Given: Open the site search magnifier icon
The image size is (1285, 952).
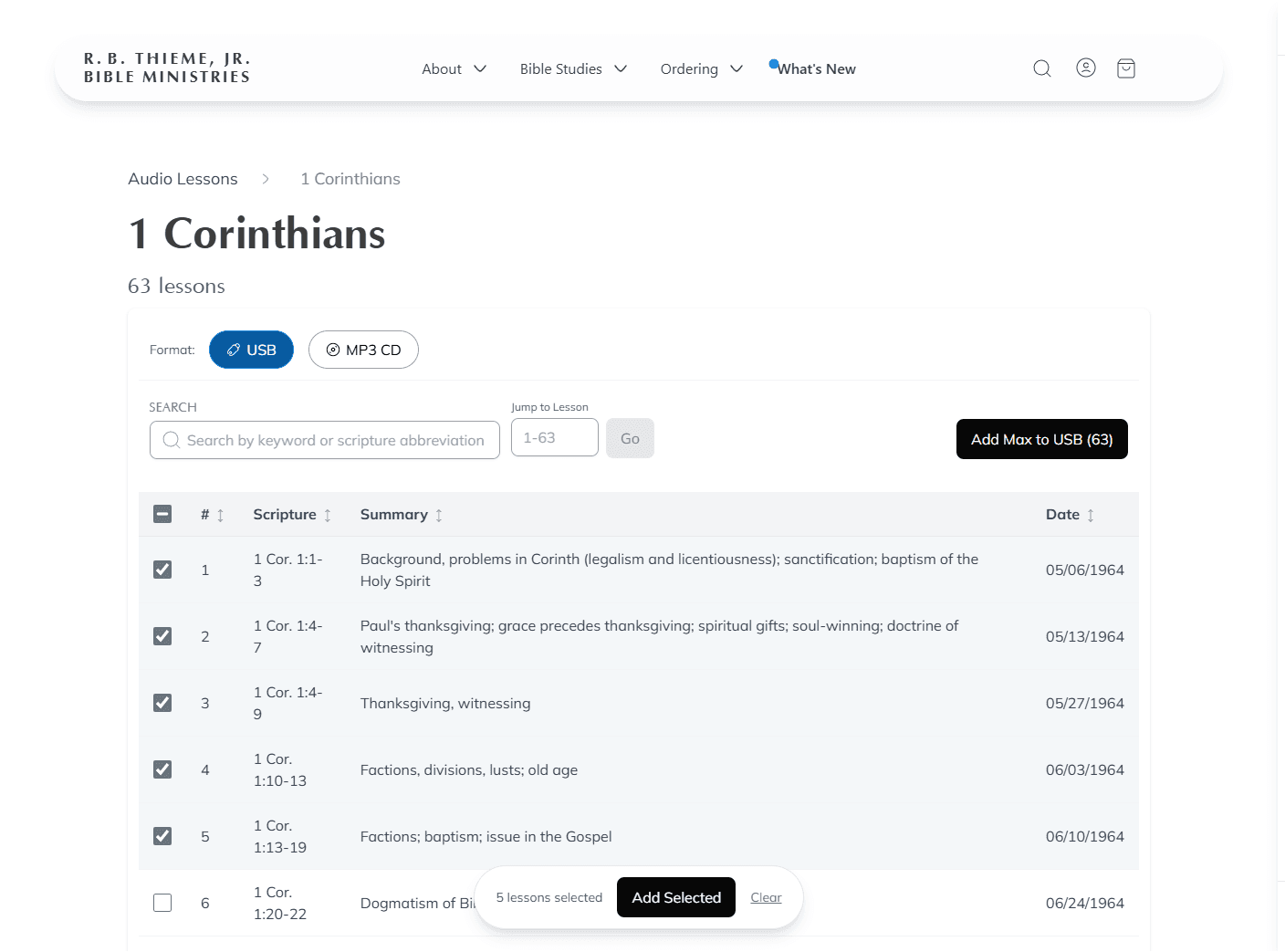Looking at the screenshot, I should click(x=1041, y=68).
